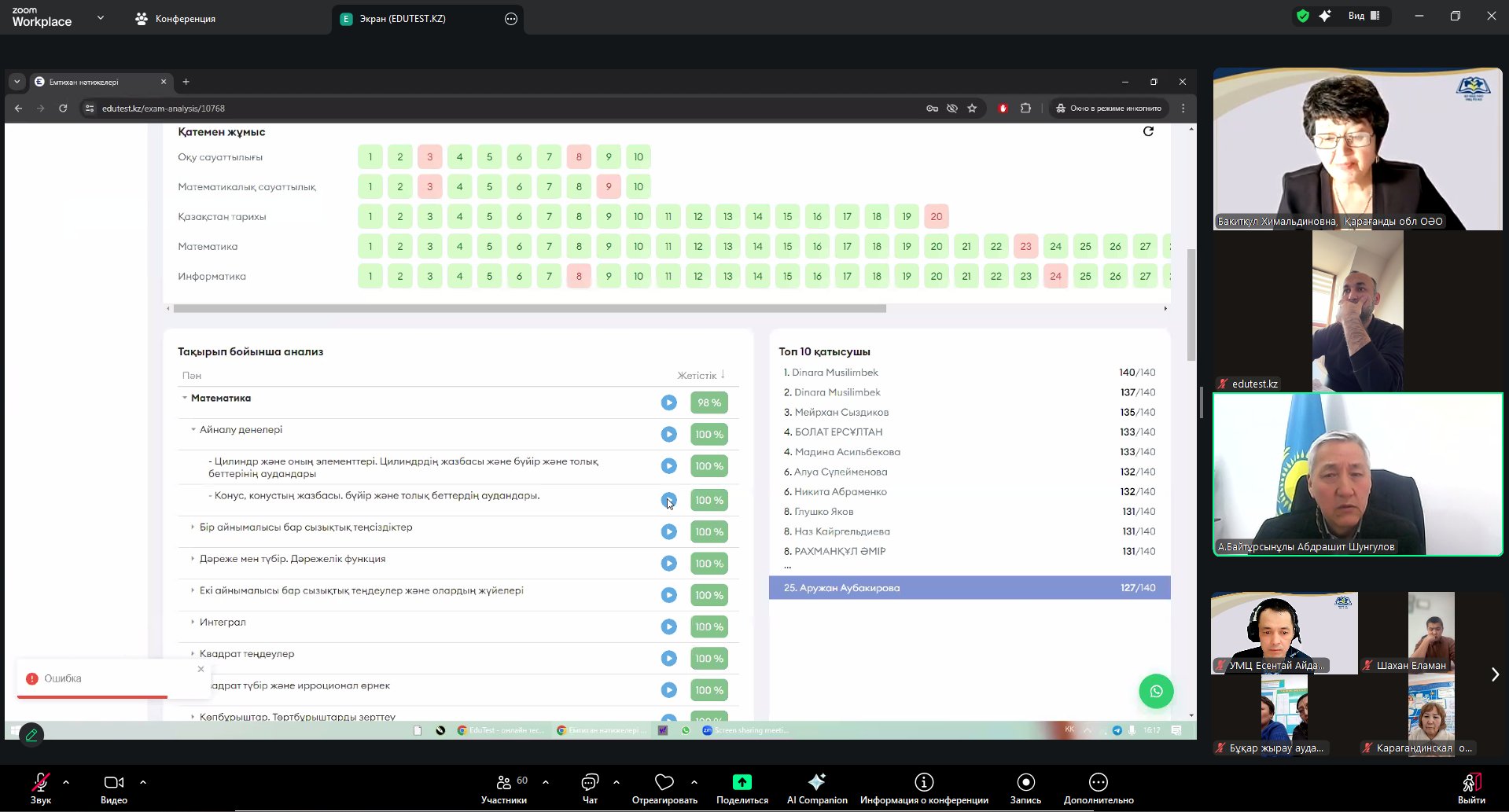This screenshot has height=812, width=1509.
Task: Click the WhatsApp floating chat icon
Action: 1156,691
